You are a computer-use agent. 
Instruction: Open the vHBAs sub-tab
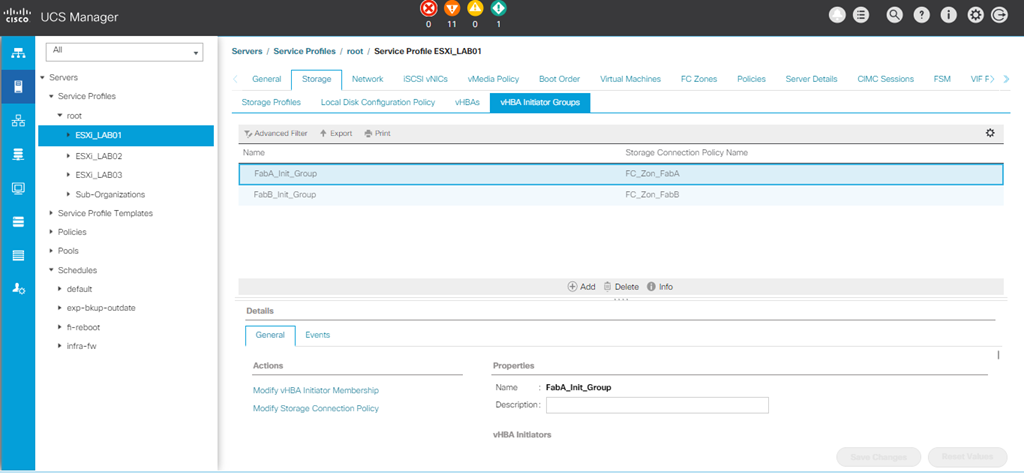(466, 102)
